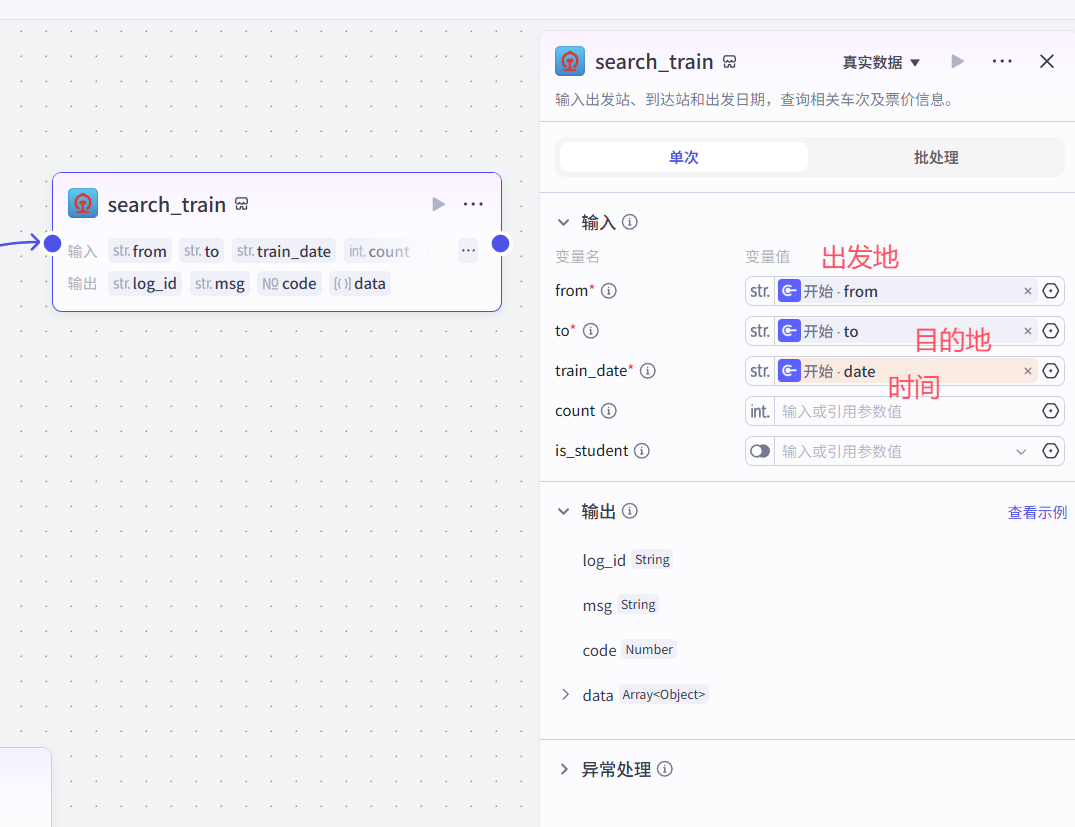
Task: Show info for the from parameter
Action: tap(608, 291)
